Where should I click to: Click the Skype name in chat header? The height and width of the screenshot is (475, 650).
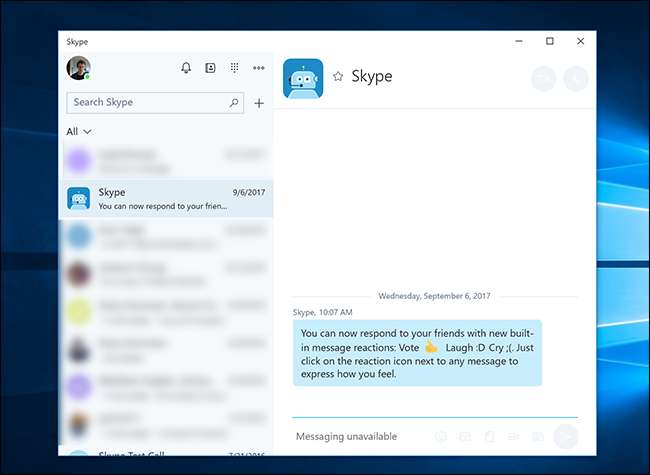tap(372, 76)
